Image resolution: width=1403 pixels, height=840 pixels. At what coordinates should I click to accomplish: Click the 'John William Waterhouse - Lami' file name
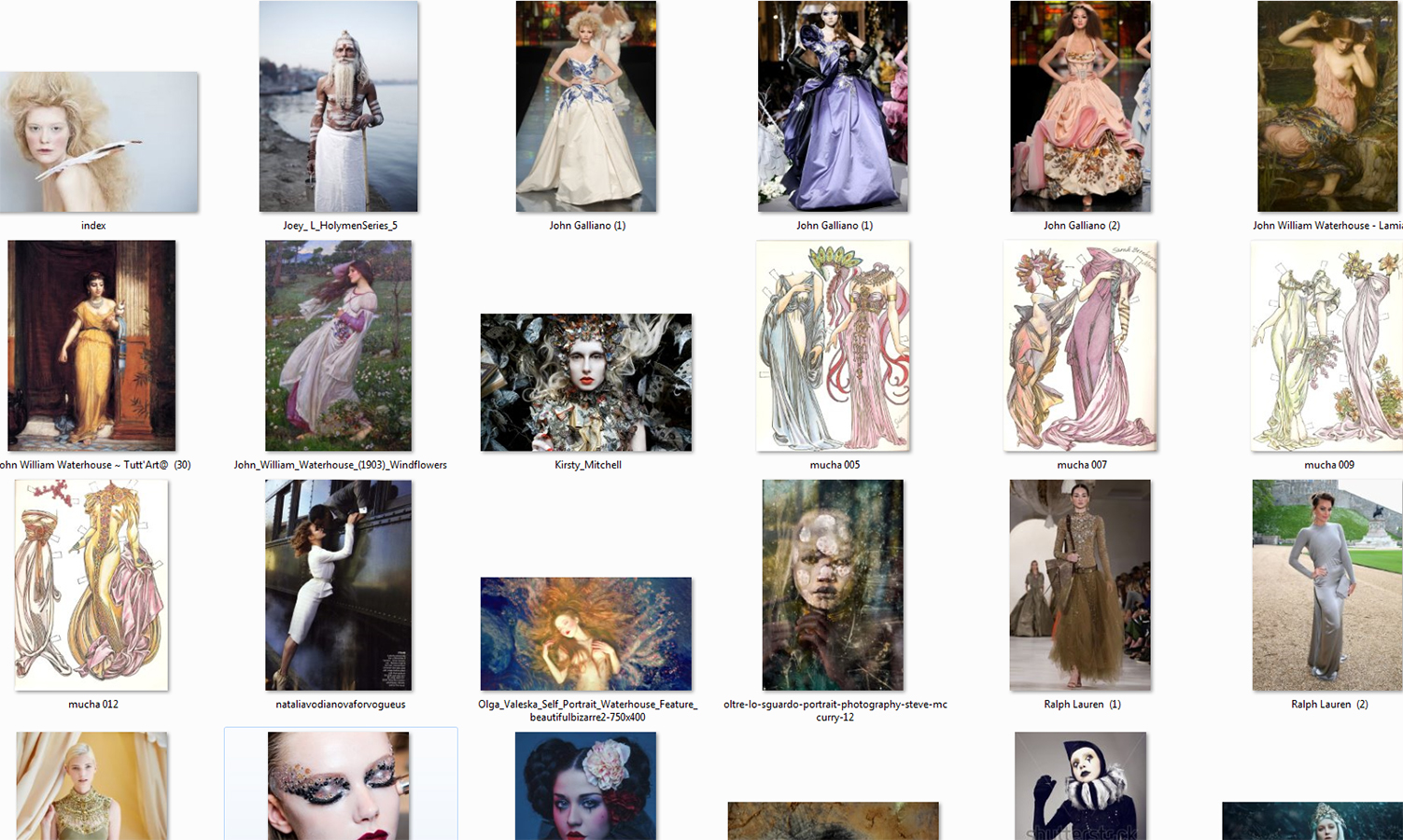1327,226
